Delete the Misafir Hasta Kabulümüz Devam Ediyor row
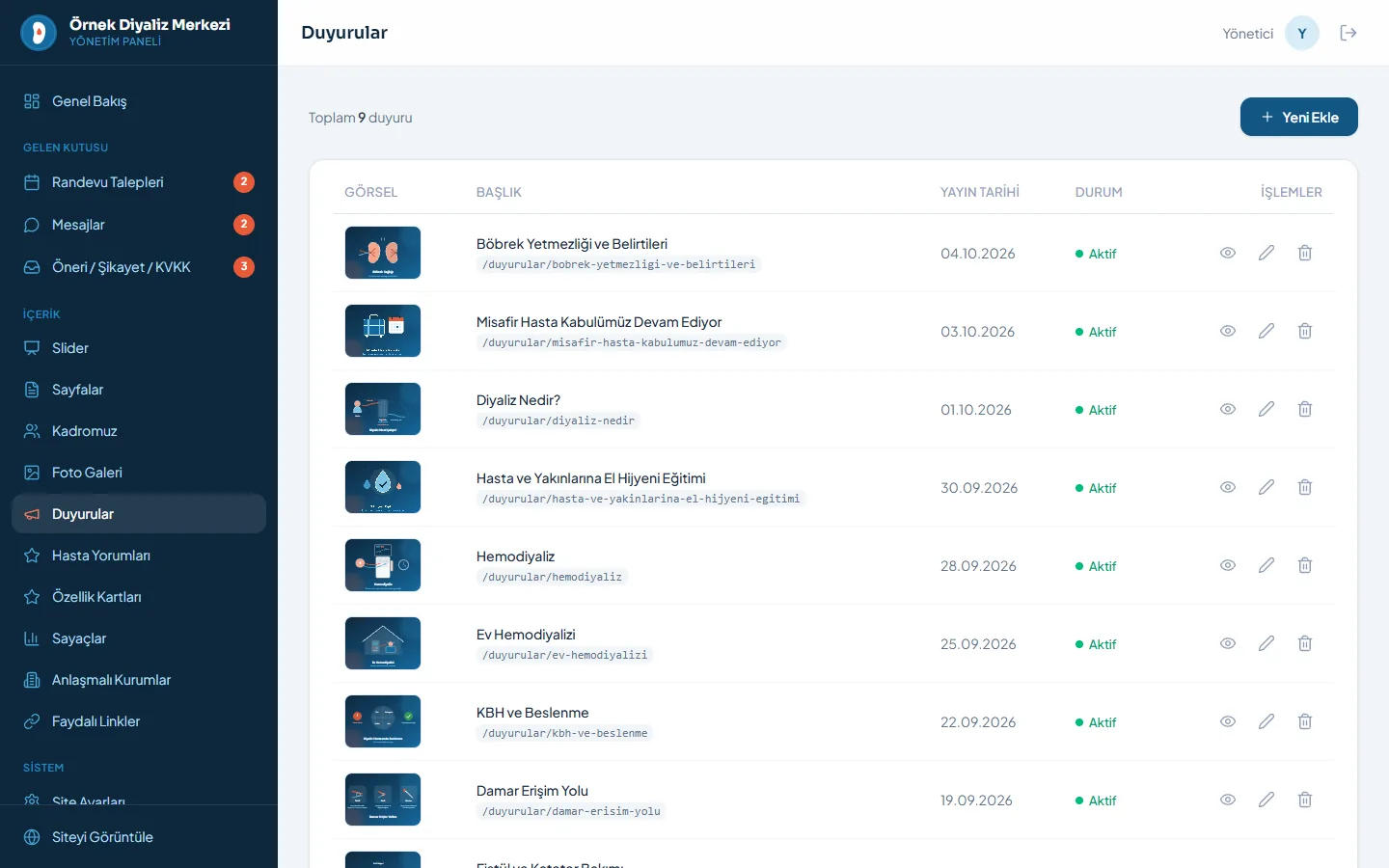1389x868 pixels. 1305,331
